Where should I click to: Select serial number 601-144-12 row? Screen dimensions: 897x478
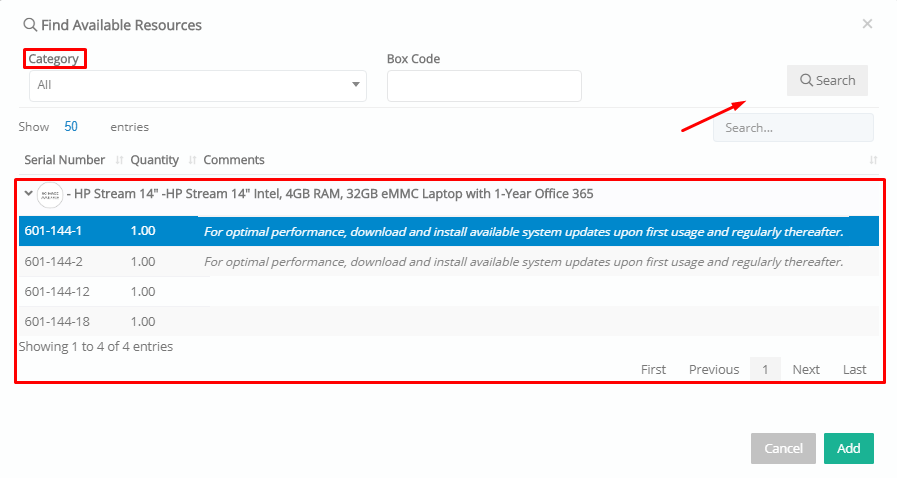click(448, 292)
